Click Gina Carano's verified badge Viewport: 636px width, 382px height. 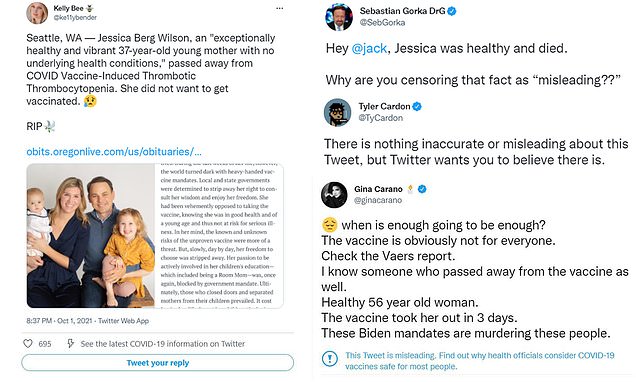click(422, 189)
